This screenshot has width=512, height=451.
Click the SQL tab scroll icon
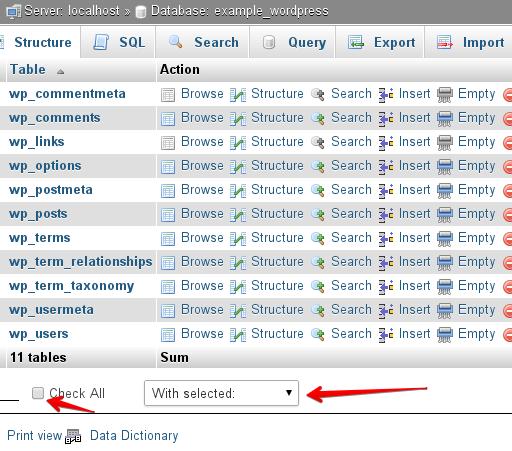[101, 42]
